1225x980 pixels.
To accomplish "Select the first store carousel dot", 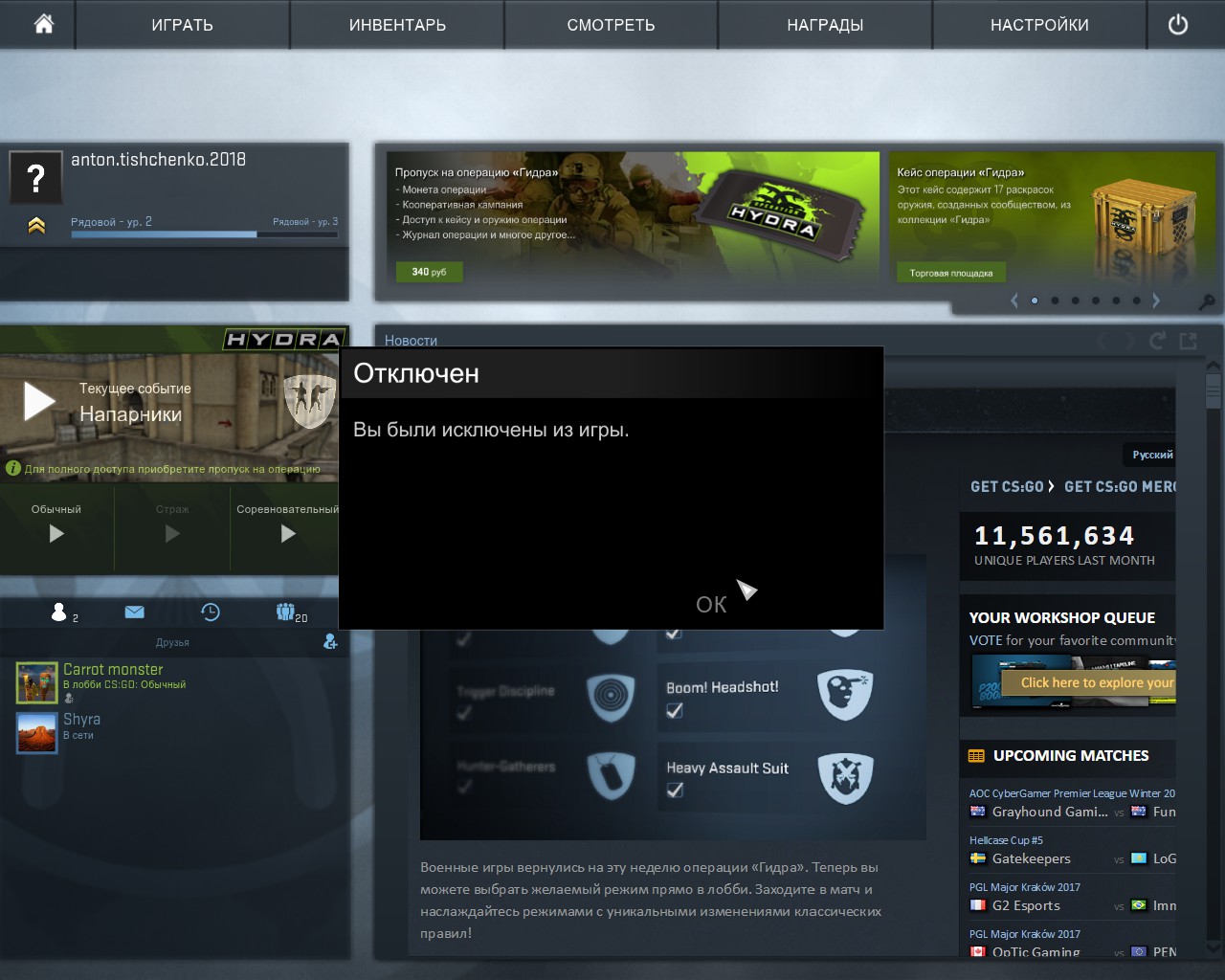I will click(x=1035, y=301).
